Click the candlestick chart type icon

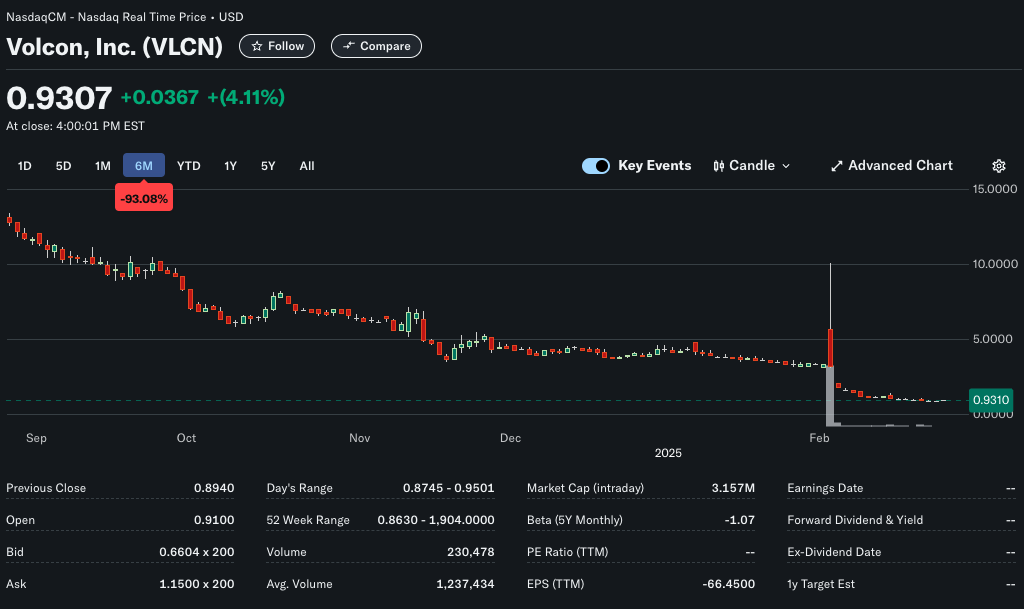pos(718,166)
